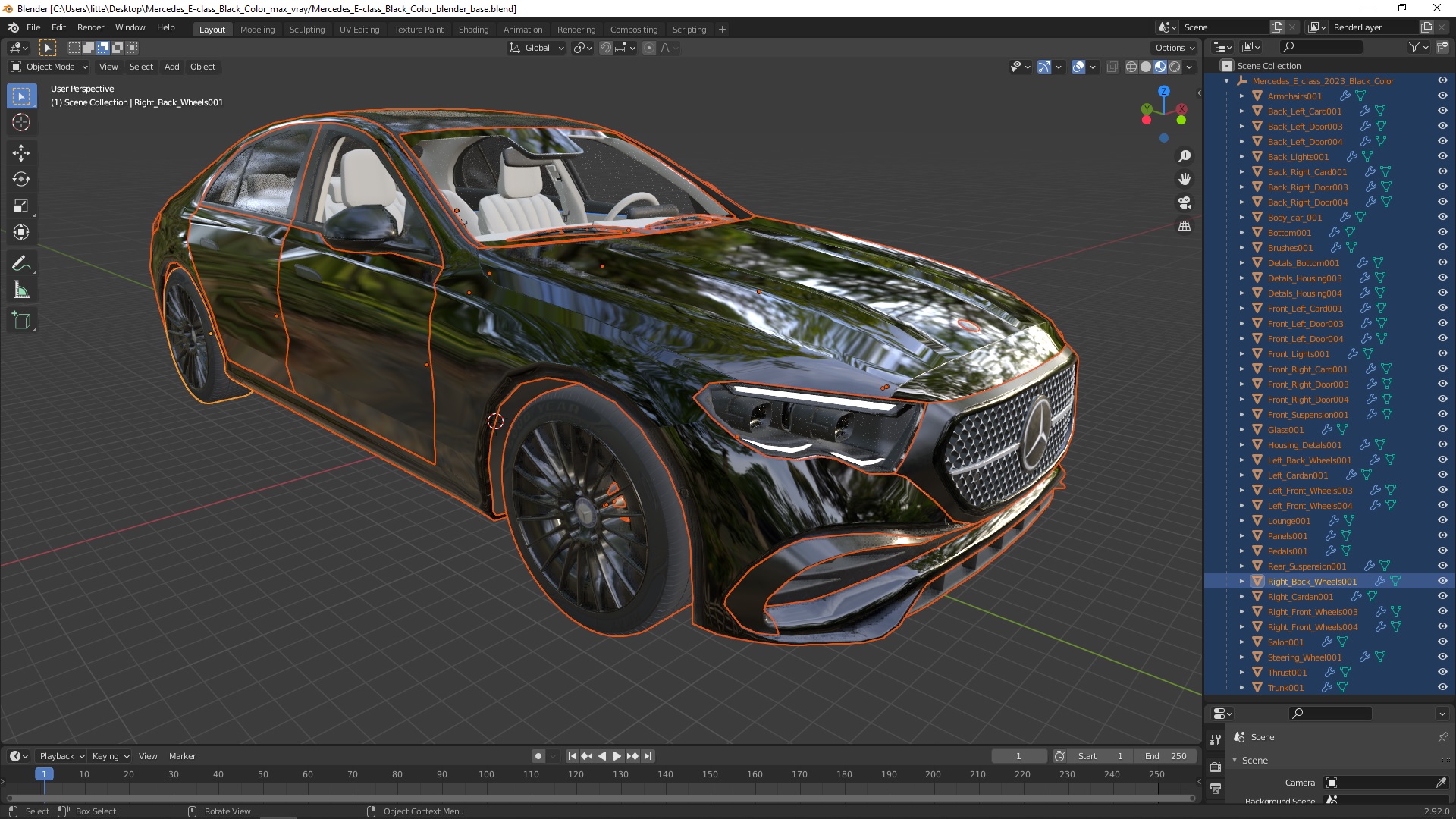Viewport: 1456px width, 819px height.
Task: Hide Body_car_001 with its eye icon
Action: 1442,218
